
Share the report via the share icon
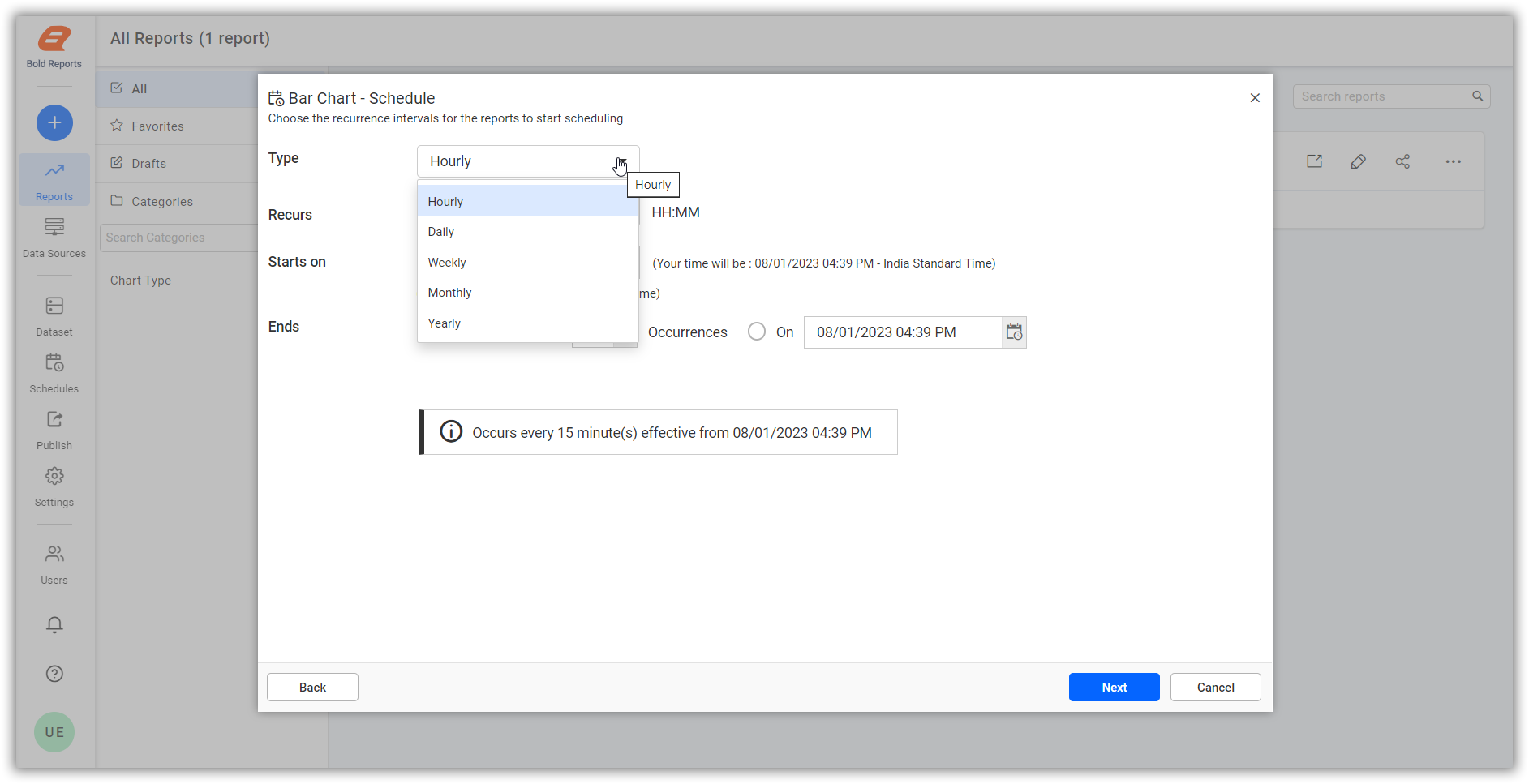1403,161
